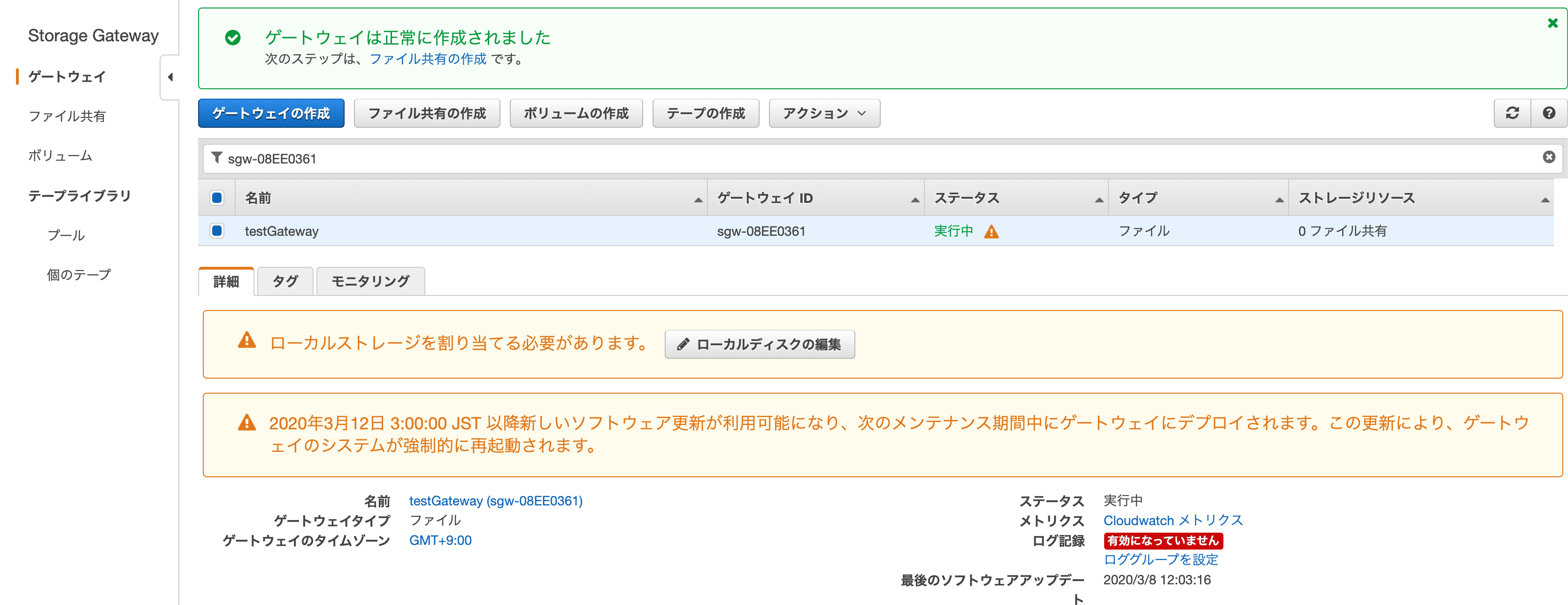1568x605 pixels.
Task: Click the ゲートウェイの作成 button
Action: 271,113
